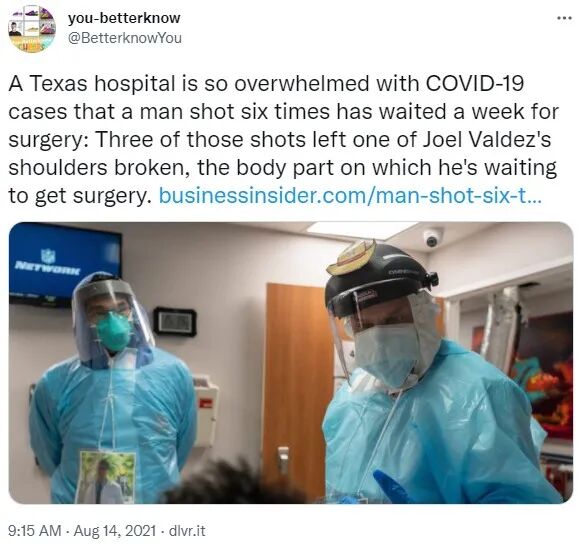Click the wooden door in the photo
The height and width of the screenshot is (553, 585).
(298, 388)
